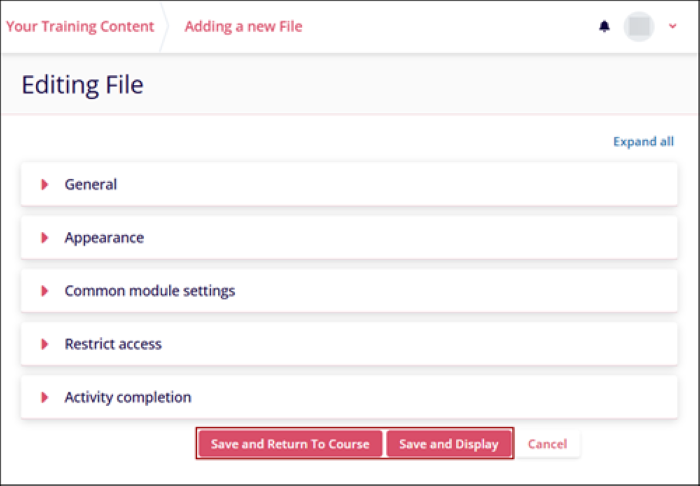
Task: Click arrow beside Common module settings
Action: 45,291
